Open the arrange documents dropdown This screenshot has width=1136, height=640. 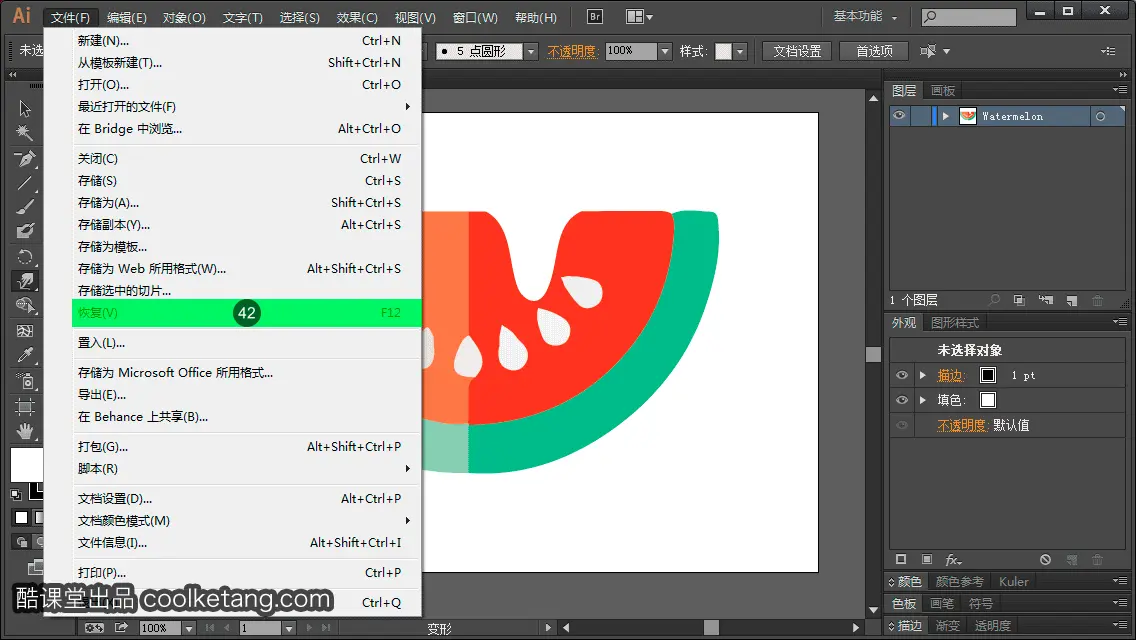tap(639, 16)
